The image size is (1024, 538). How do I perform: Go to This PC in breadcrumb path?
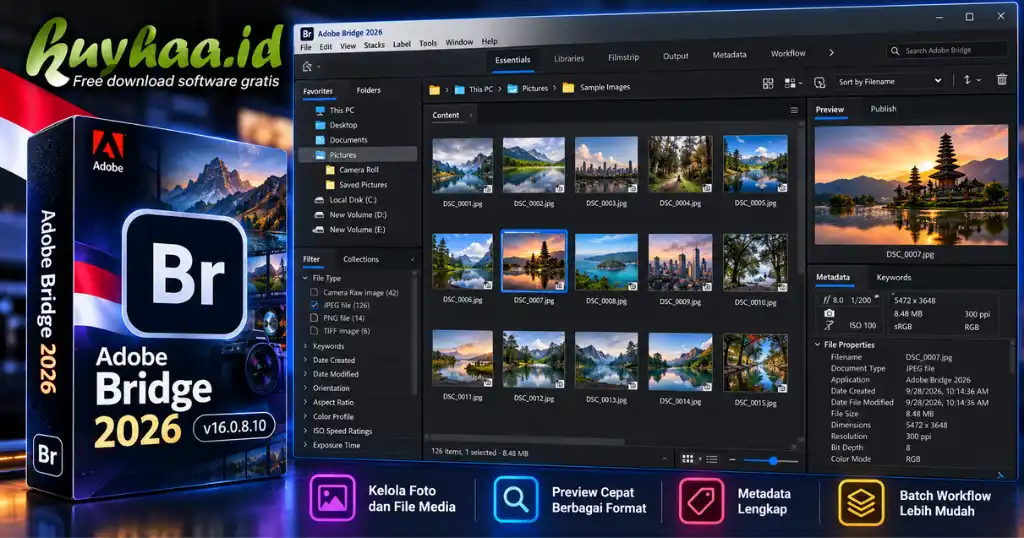[x=481, y=89]
